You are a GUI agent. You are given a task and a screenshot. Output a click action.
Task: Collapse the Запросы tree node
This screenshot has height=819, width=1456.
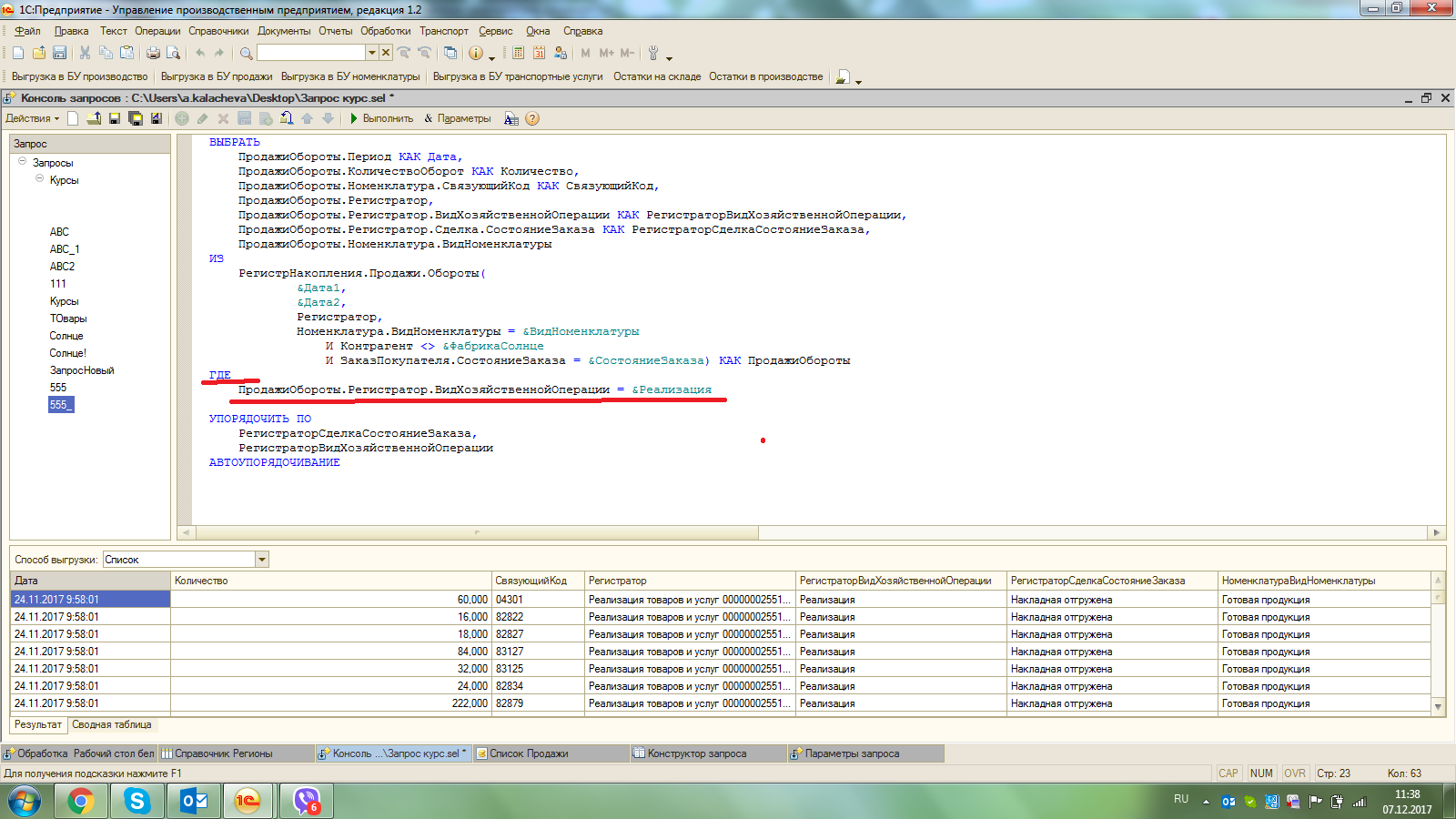click(22, 161)
